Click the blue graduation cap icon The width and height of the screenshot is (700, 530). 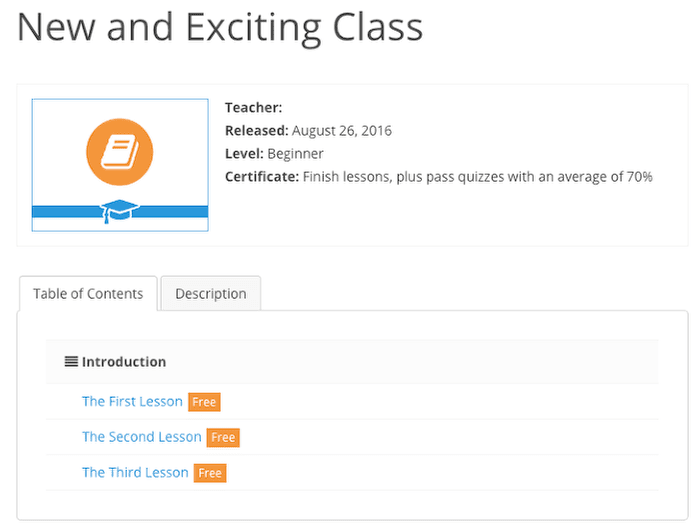[119, 211]
